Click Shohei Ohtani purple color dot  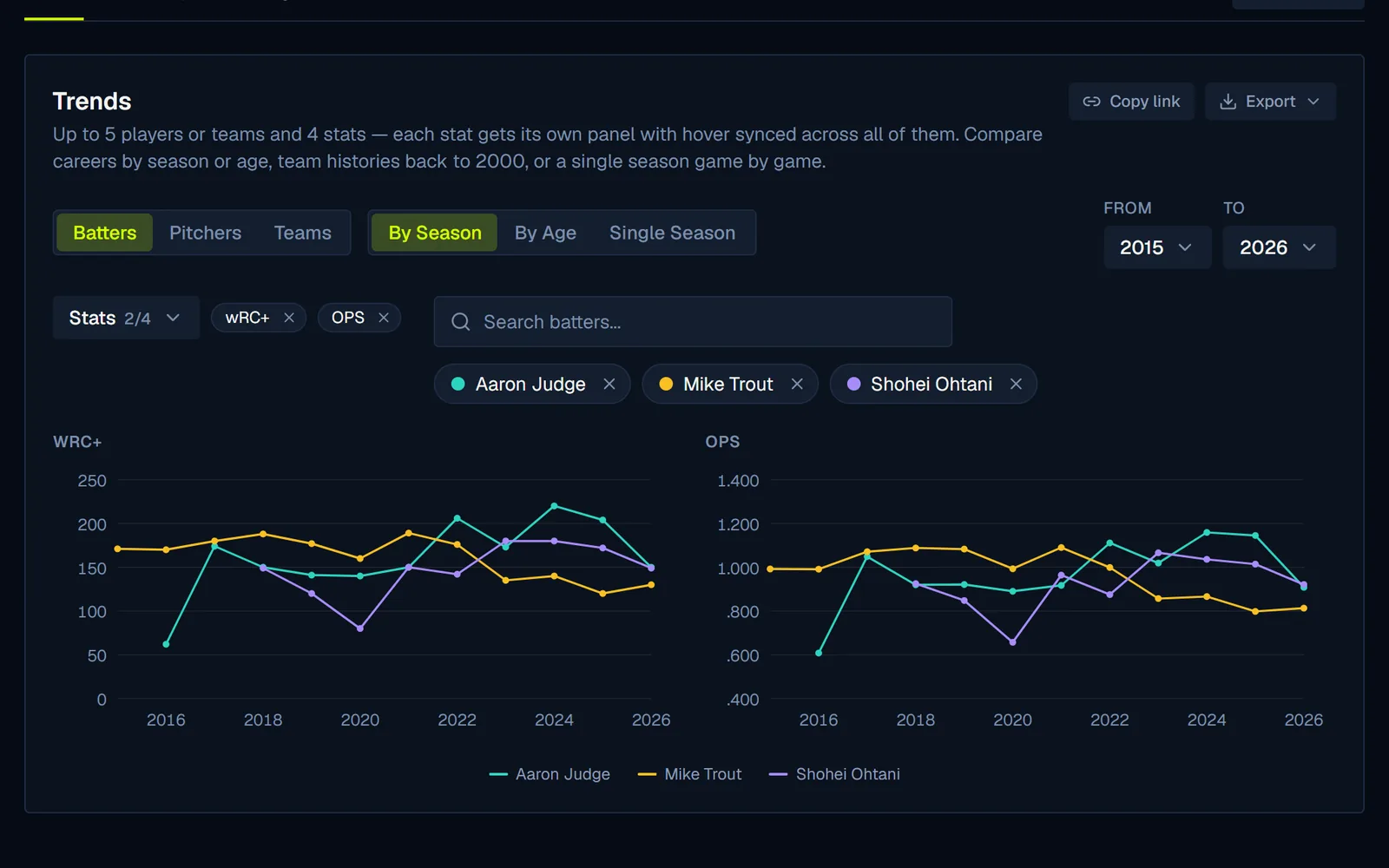coord(853,384)
